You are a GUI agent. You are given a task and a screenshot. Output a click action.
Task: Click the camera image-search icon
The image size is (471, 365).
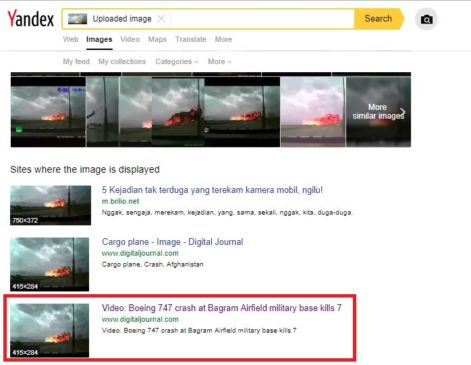(426, 19)
